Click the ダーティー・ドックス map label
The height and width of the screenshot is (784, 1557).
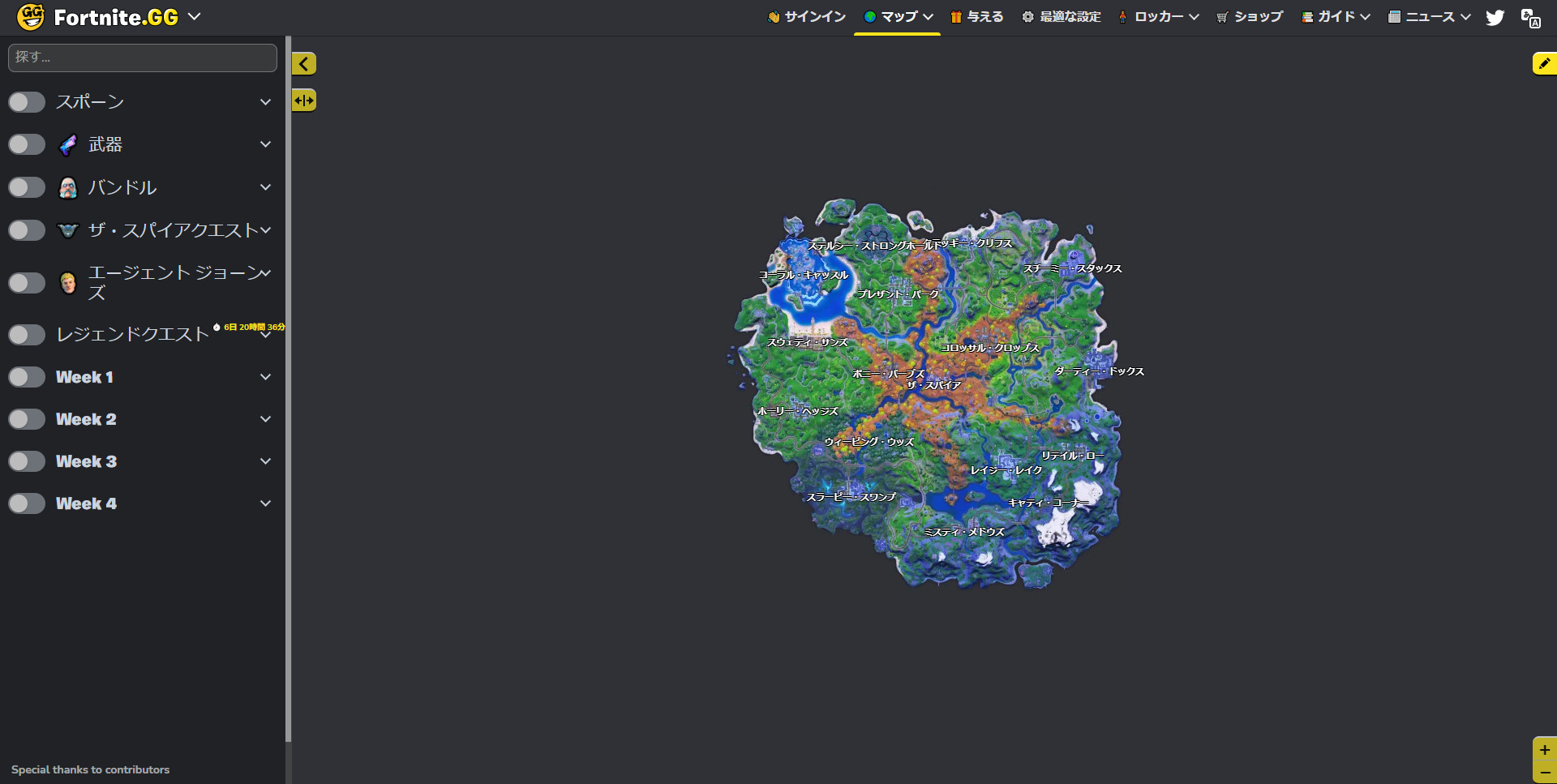pos(1100,371)
